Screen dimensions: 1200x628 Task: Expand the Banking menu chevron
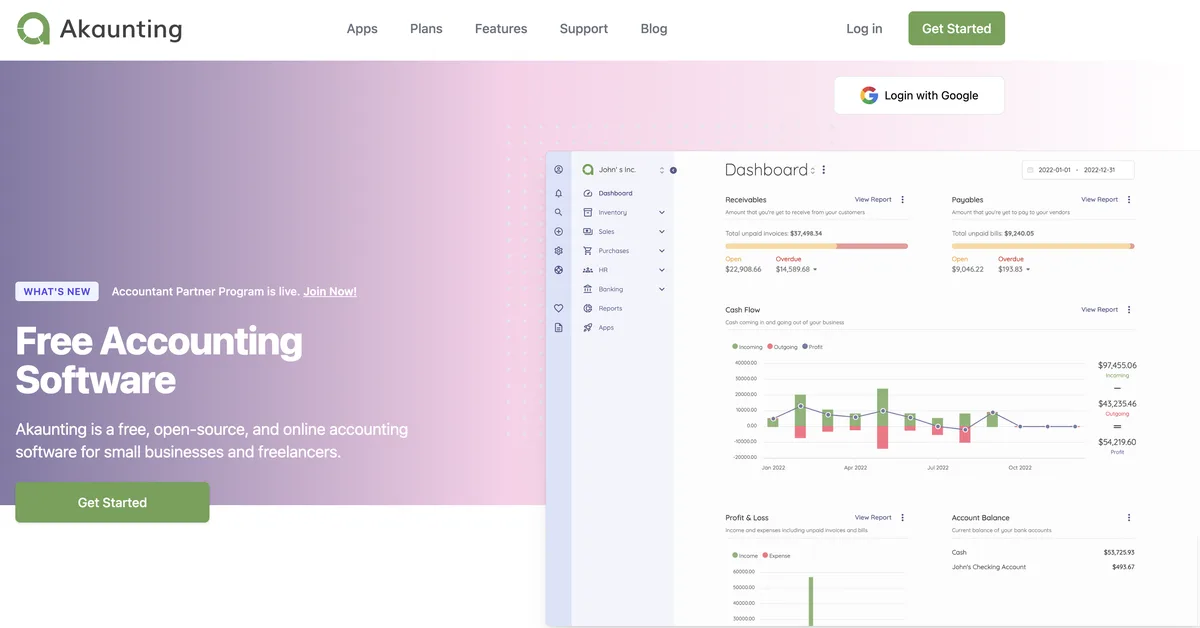pos(662,289)
